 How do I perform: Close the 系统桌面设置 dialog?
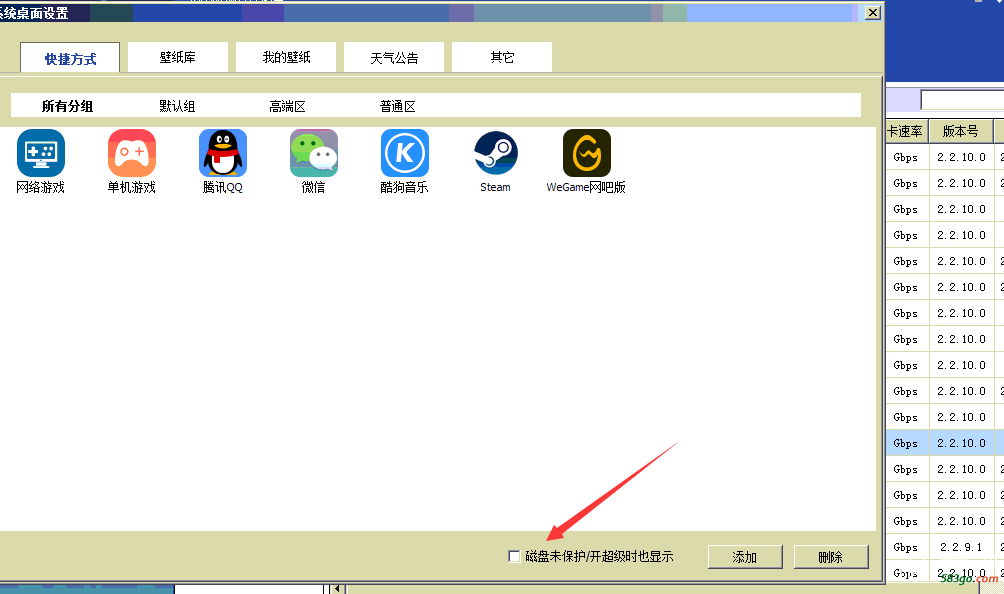tap(872, 13)
